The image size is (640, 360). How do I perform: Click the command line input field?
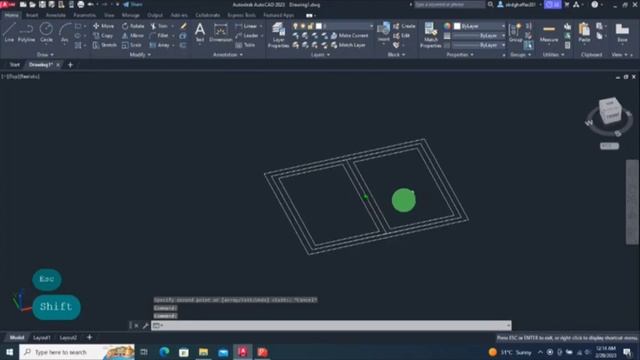pos(331,325)
